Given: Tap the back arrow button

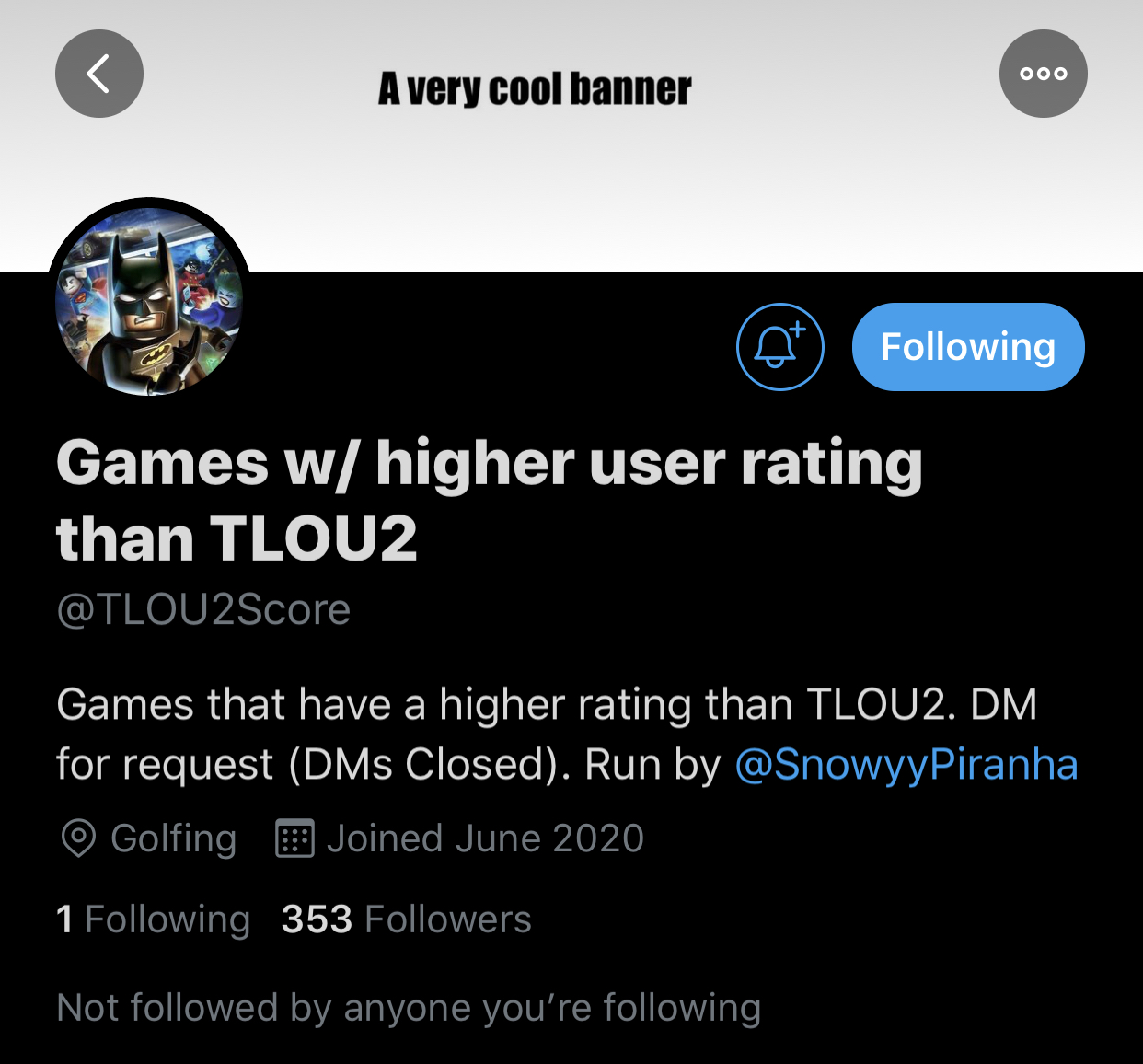Looking at the screenshot, I should point(99,74).
